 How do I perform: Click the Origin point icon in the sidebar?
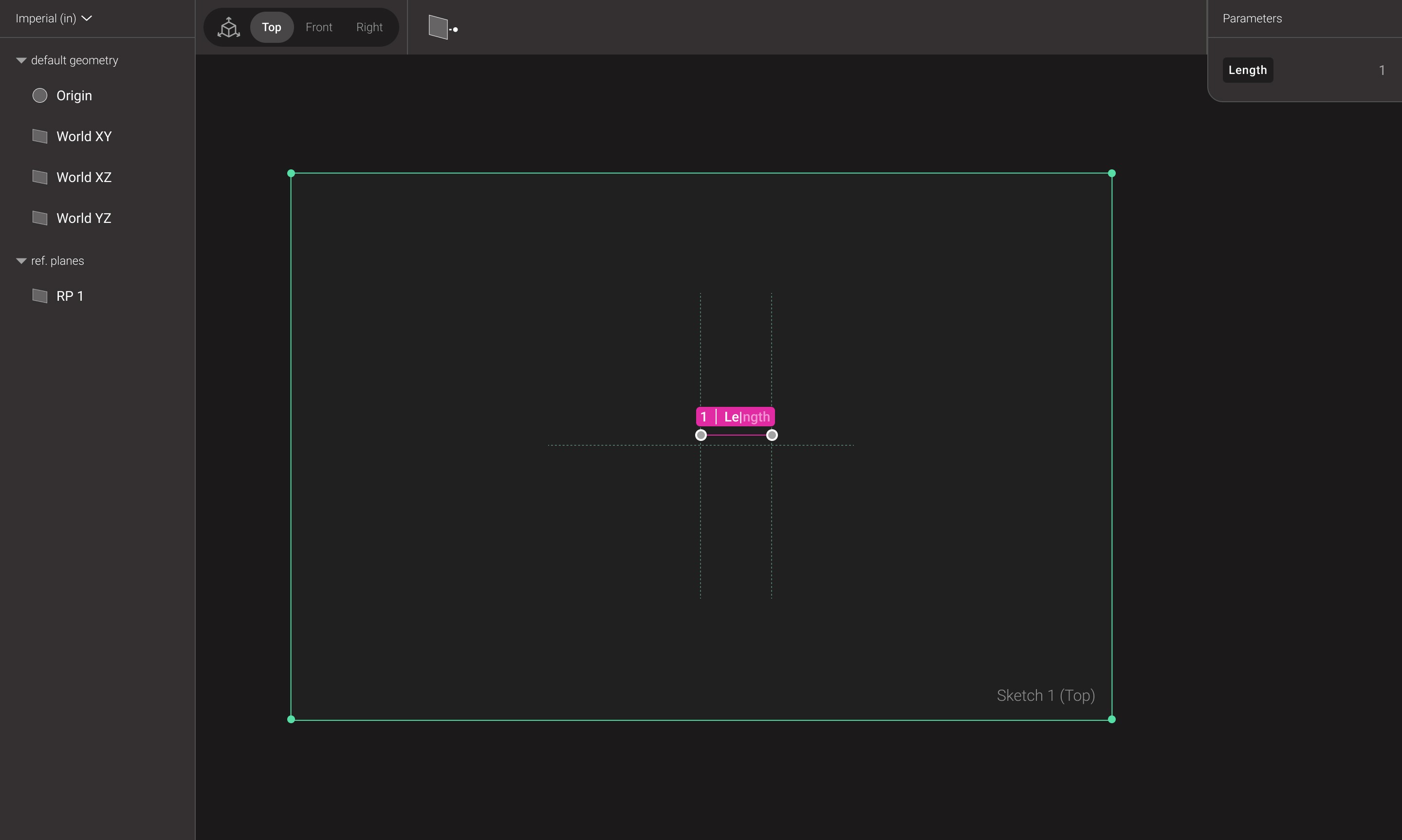pyautogui.click(x=39, y=95)
